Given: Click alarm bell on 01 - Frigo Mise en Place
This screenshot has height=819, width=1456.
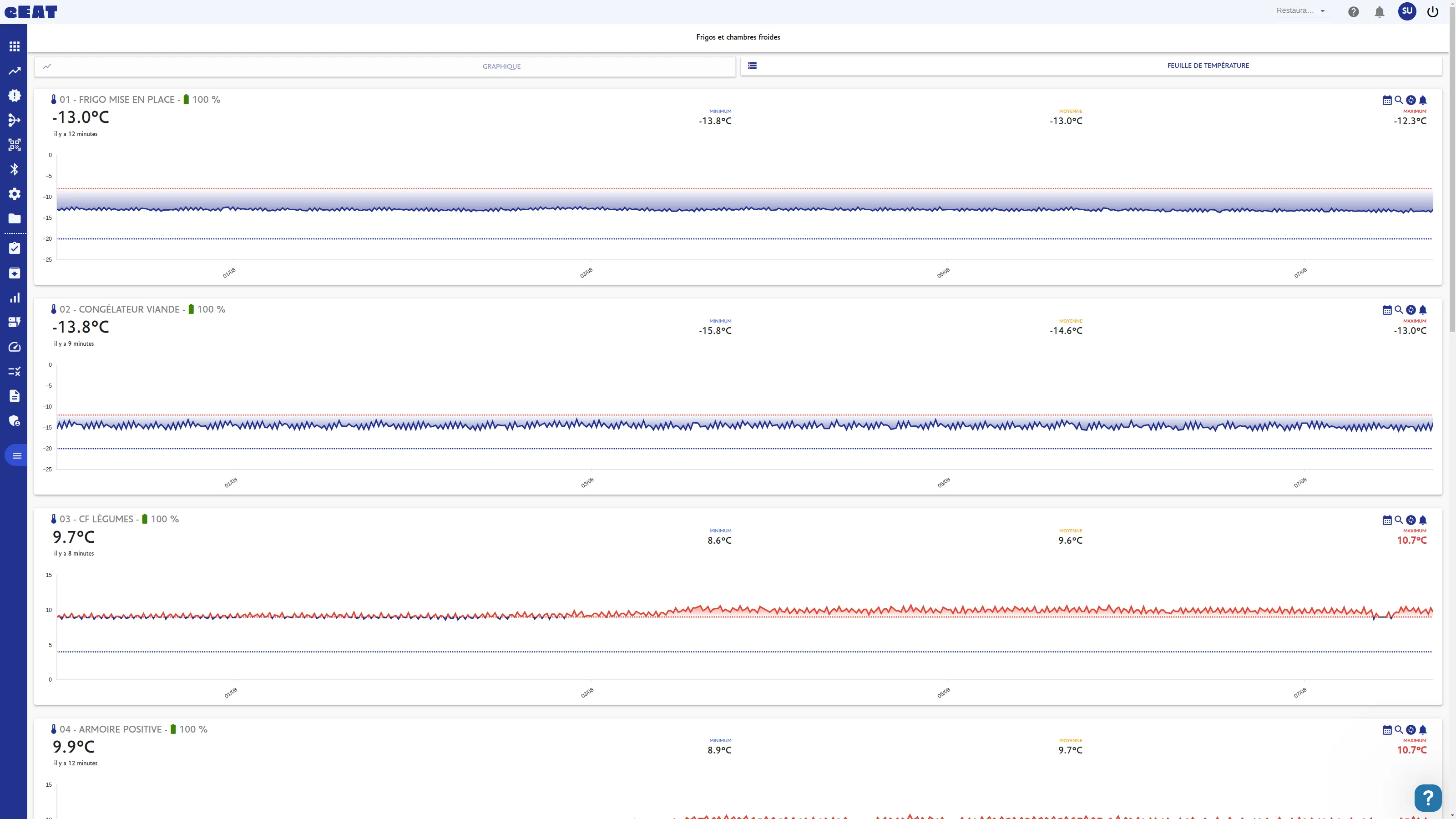Looking at the screenshot, I should pos(1423,100).
